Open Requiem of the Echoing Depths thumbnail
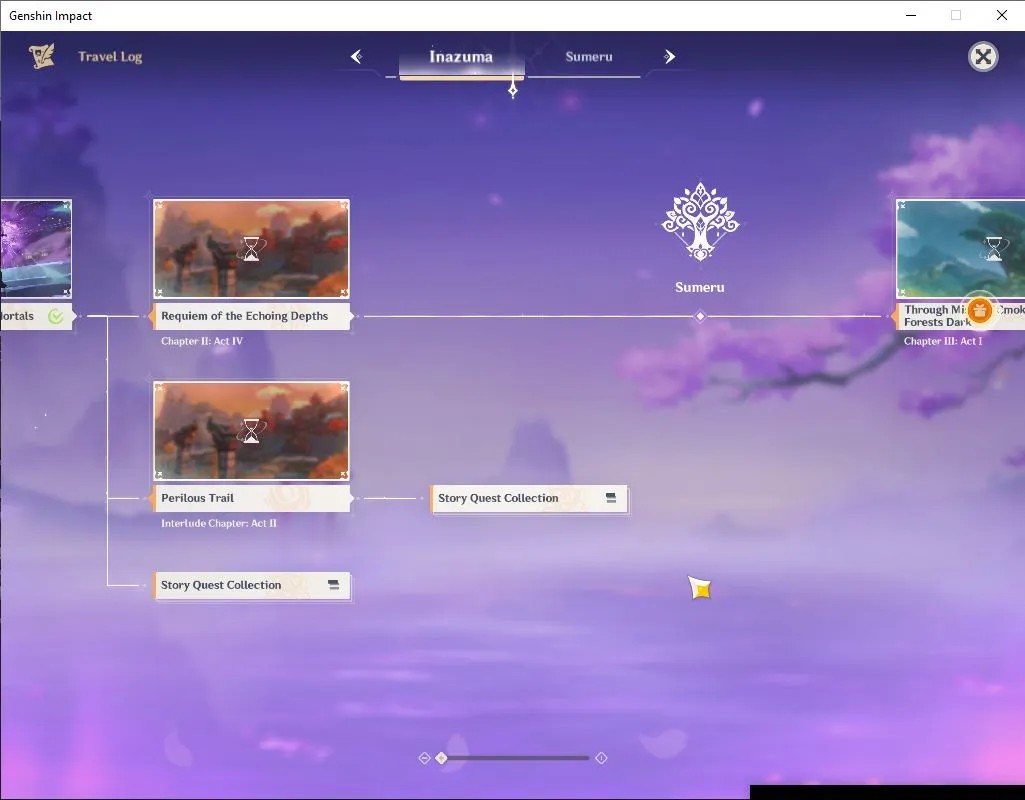This screenshot has height=800, width=1025. (x=251, y=249)
